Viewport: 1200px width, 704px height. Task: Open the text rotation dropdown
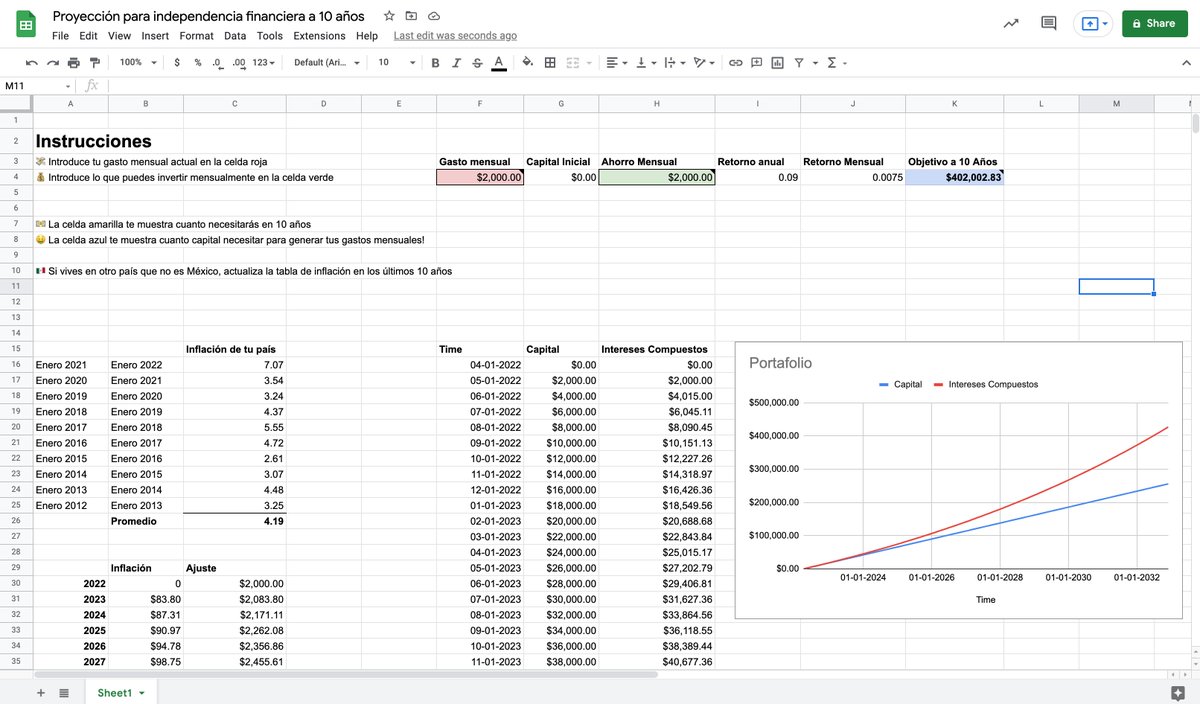tap(704, 63)
